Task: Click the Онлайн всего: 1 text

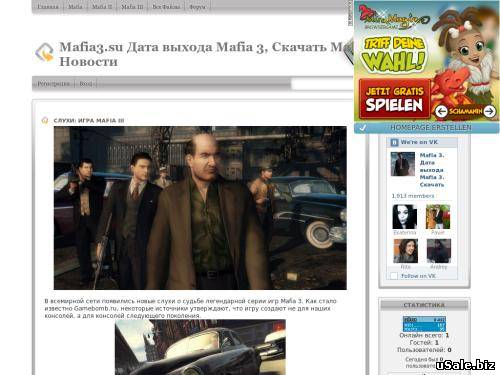Action: coord(424,335)
